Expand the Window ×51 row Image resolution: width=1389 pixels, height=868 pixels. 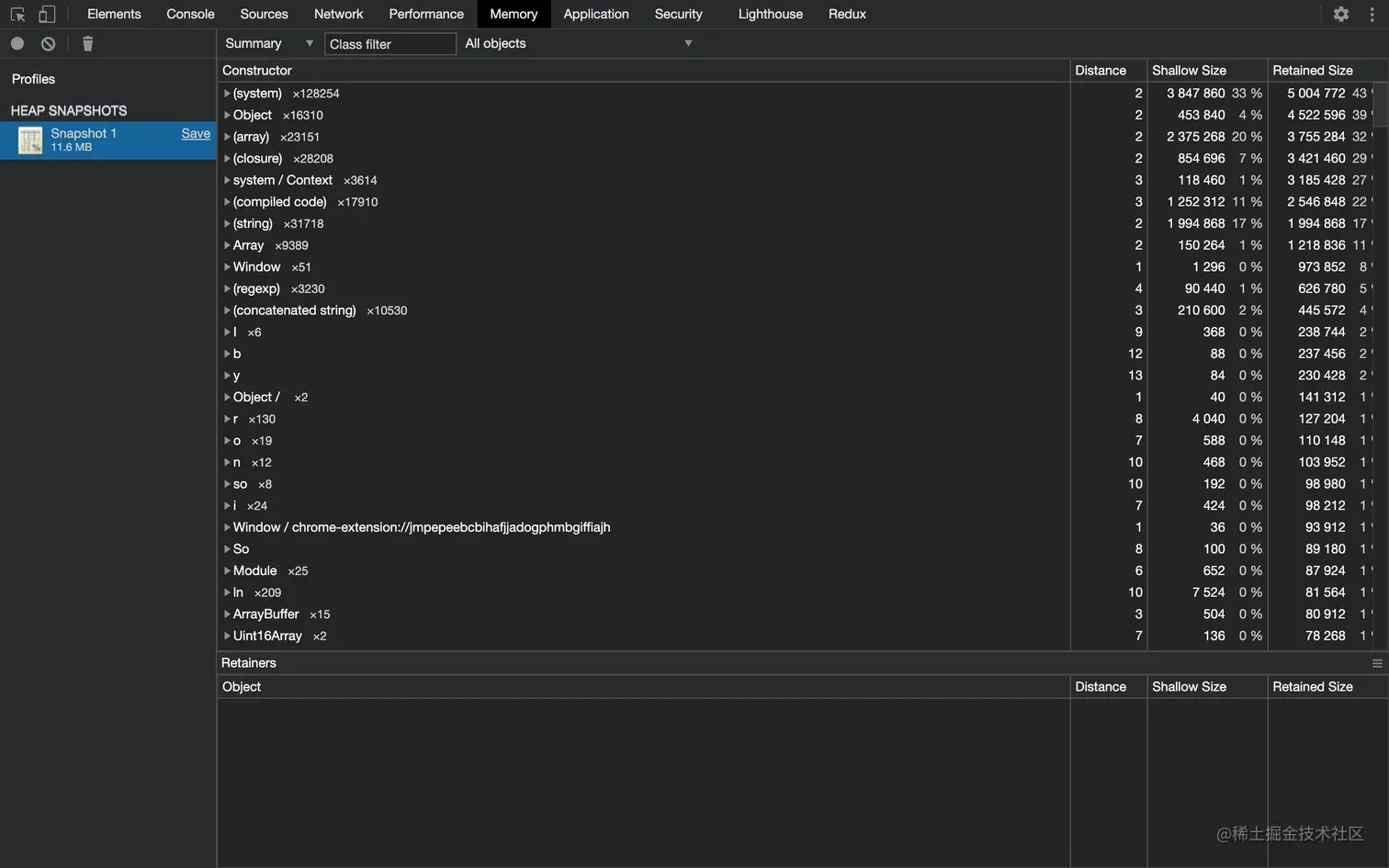tap(227, 267)
